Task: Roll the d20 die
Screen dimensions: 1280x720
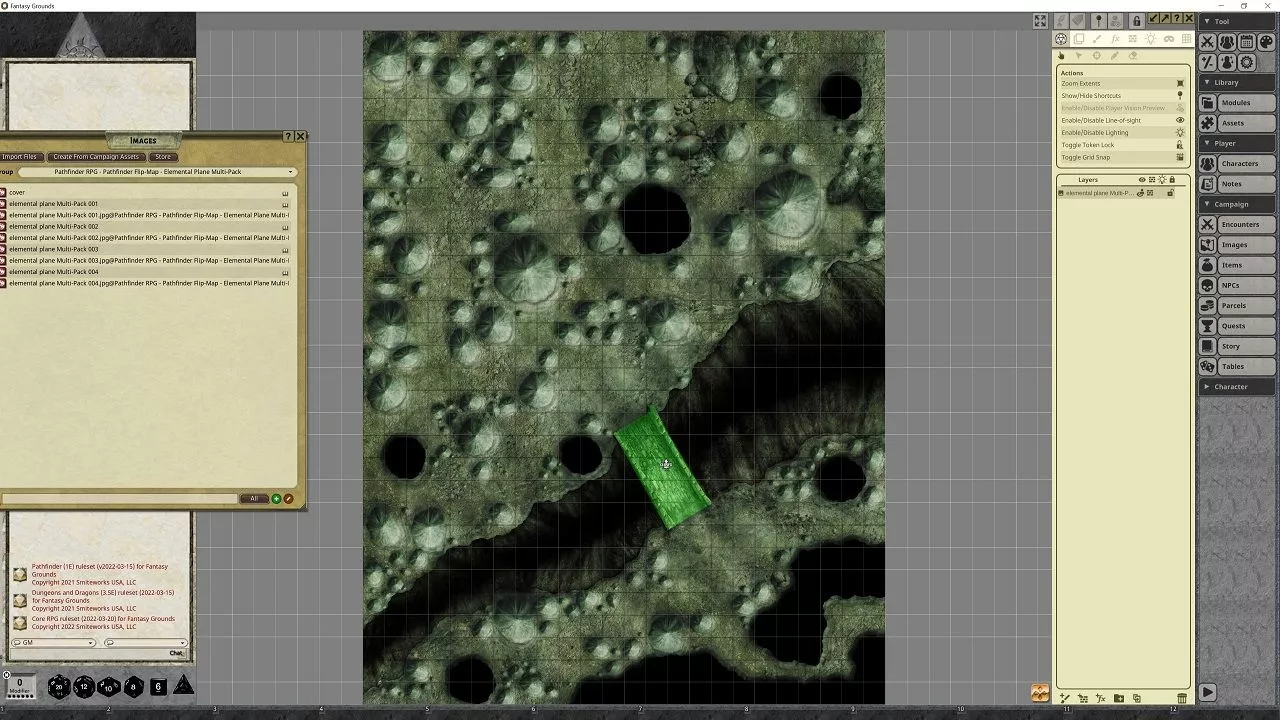Action: [59, 687]
